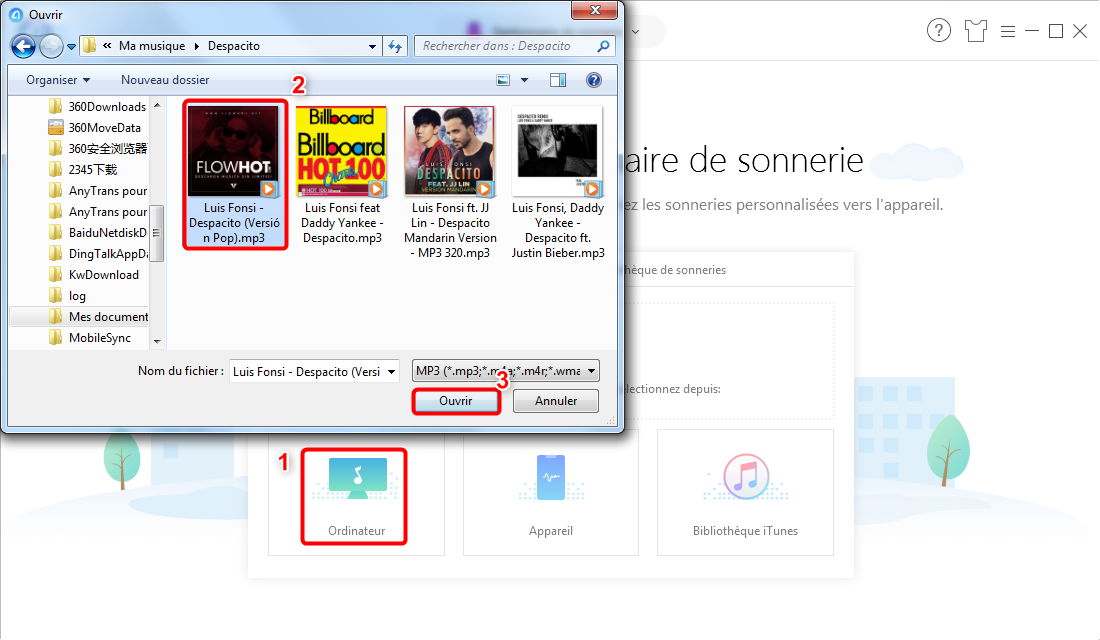1100x640 pixels.
Task: Open the help question mark icon
Action: point(938,31)
